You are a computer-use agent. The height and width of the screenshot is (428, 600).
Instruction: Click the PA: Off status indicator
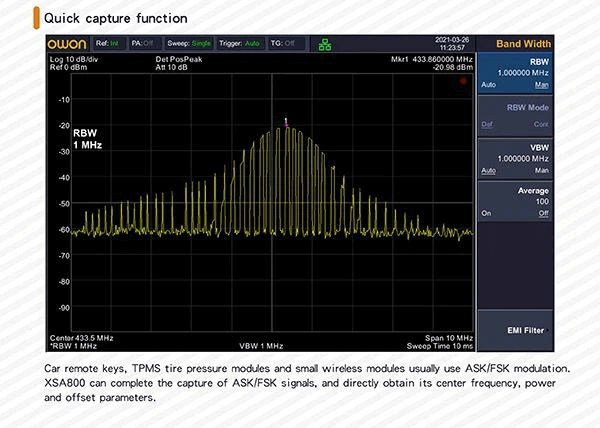(143, 44)
